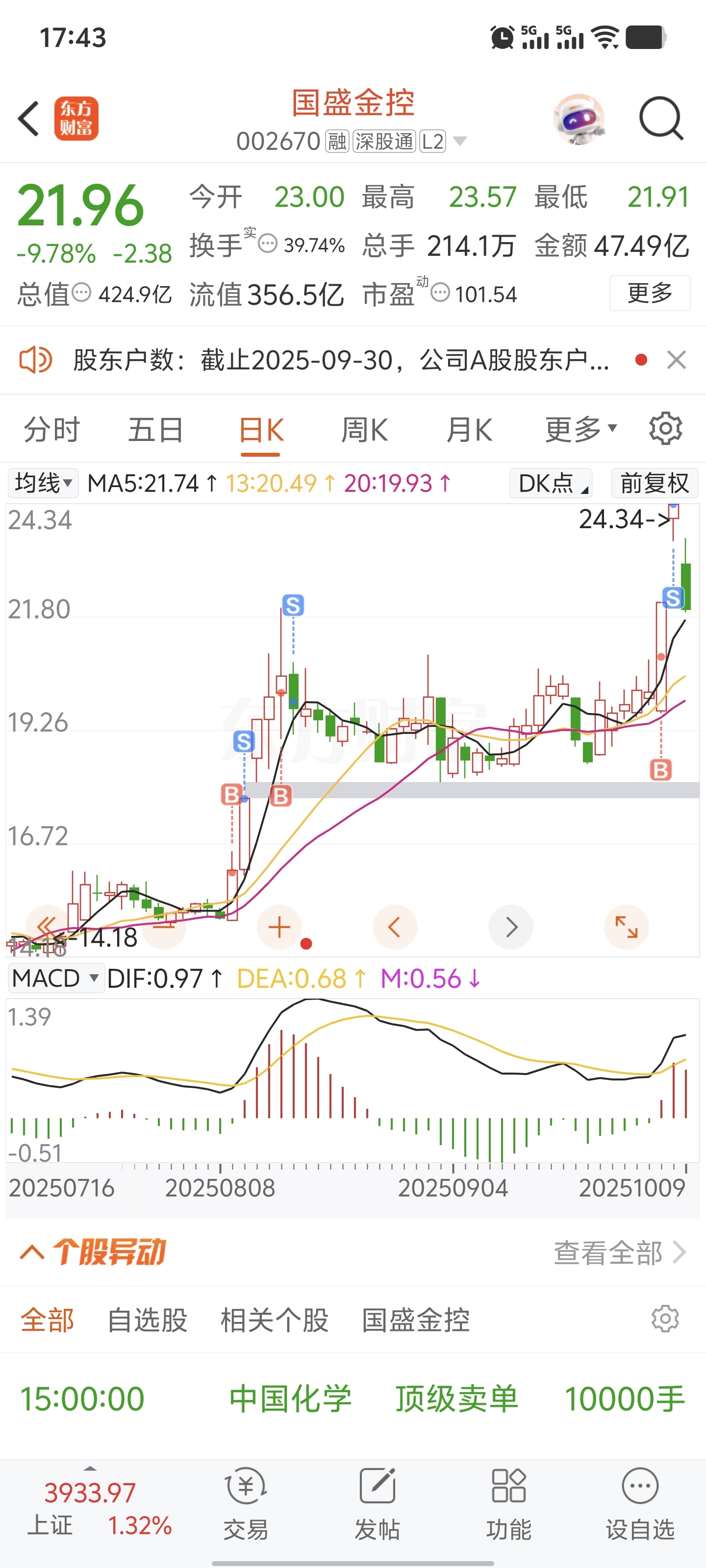Image resolution: width=706 pixels, height=1568 pixels.
Task: Tap the 21.96 current price
Action: 80,205
